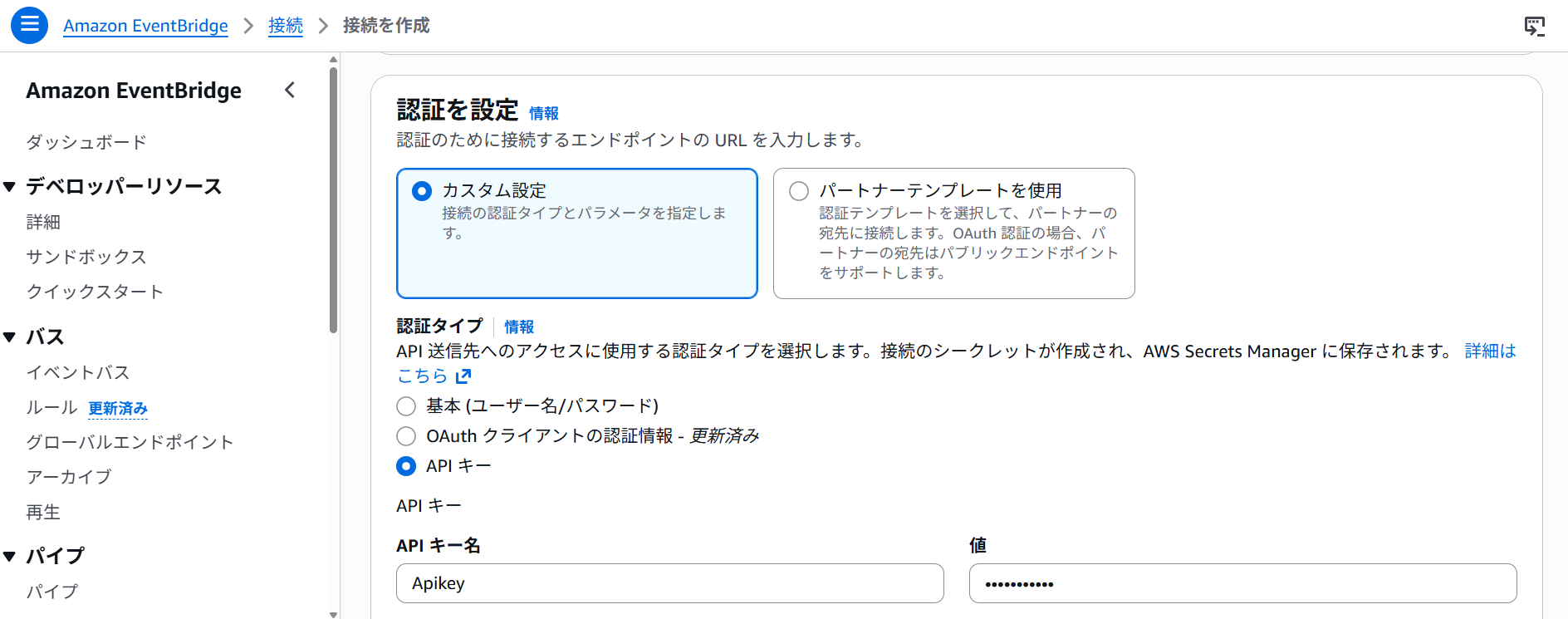The height and width of the screenshot is (619, 1568).
Task: Click the external link icon next to こちら
Action: coord(463,376)
